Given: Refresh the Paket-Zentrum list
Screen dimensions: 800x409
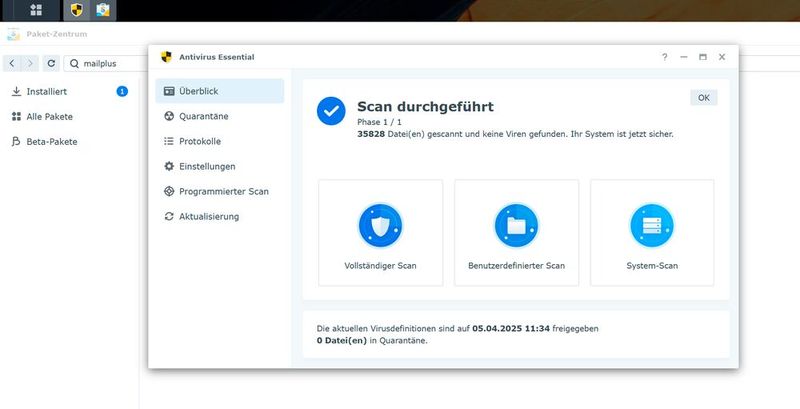Looking at the screenshot, I should click(x=51, y=64).
